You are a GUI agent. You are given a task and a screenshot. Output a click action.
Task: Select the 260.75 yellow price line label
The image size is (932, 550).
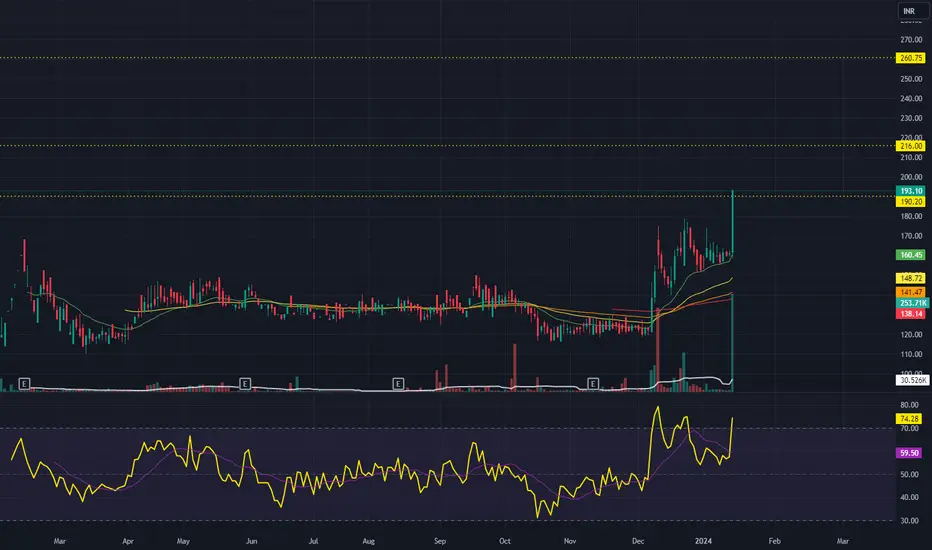911,58
